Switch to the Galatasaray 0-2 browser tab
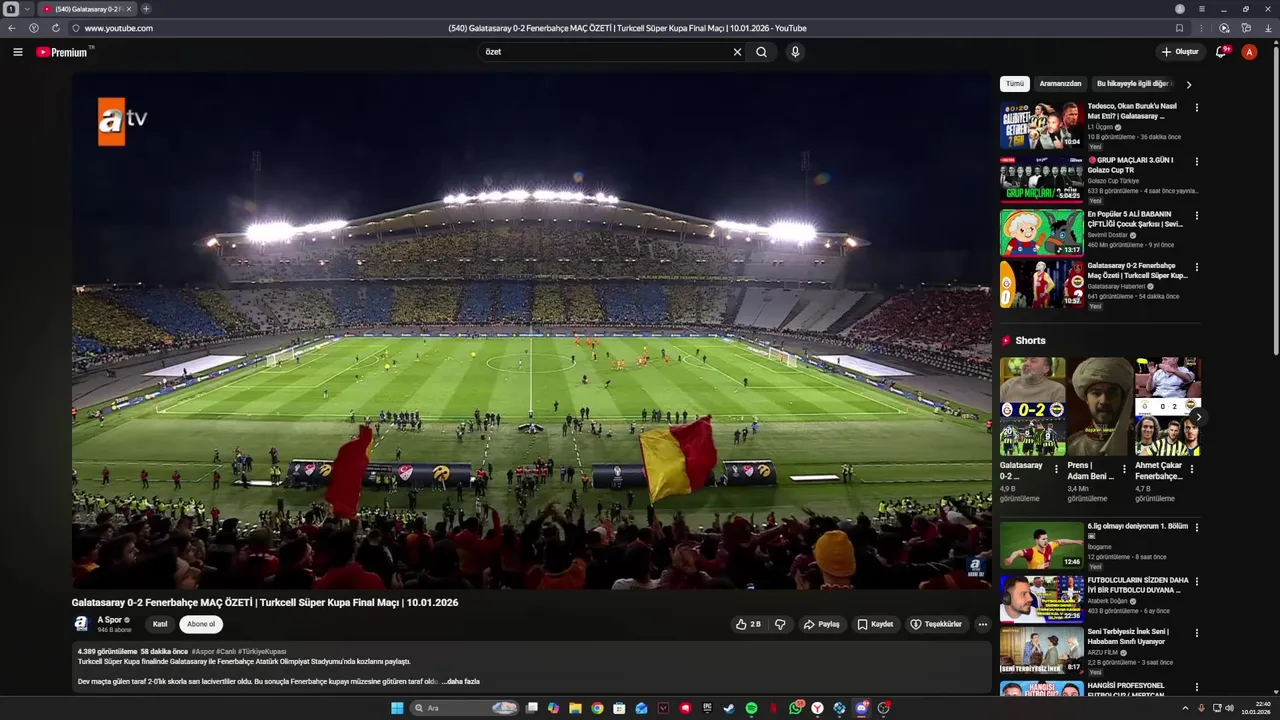1280x720 pixels. (86, 9)
